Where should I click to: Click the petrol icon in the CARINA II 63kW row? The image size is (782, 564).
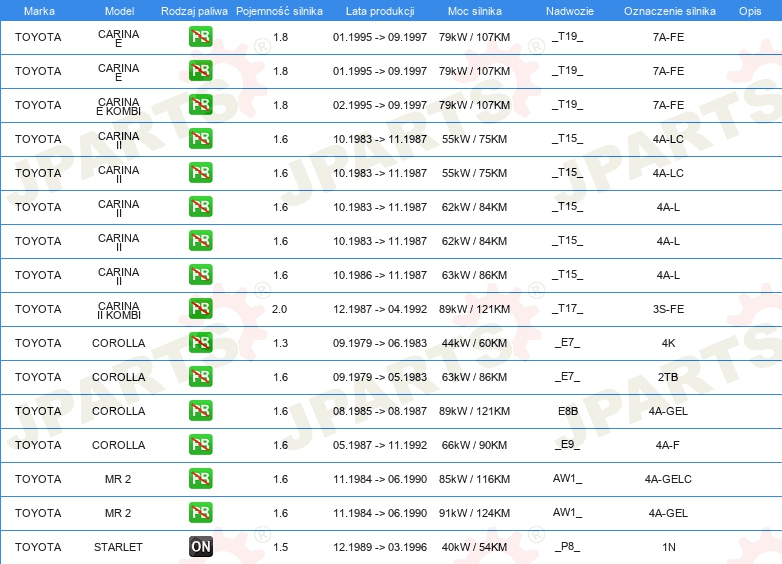[x=200, y=275]
